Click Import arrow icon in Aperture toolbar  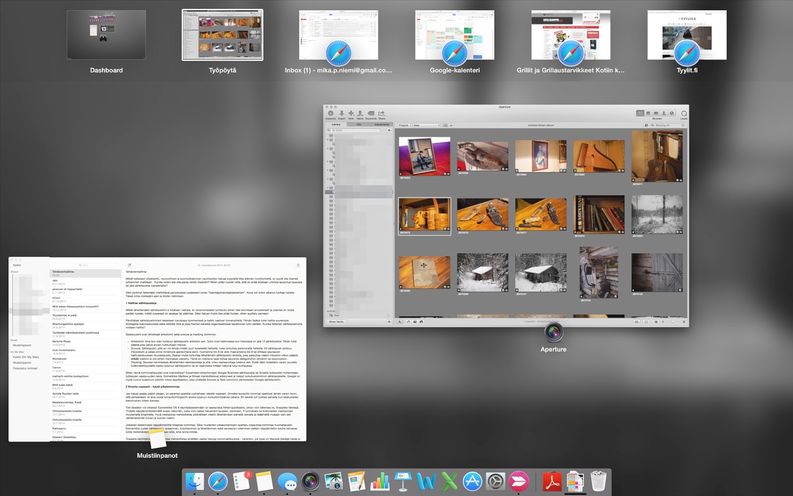342,114
